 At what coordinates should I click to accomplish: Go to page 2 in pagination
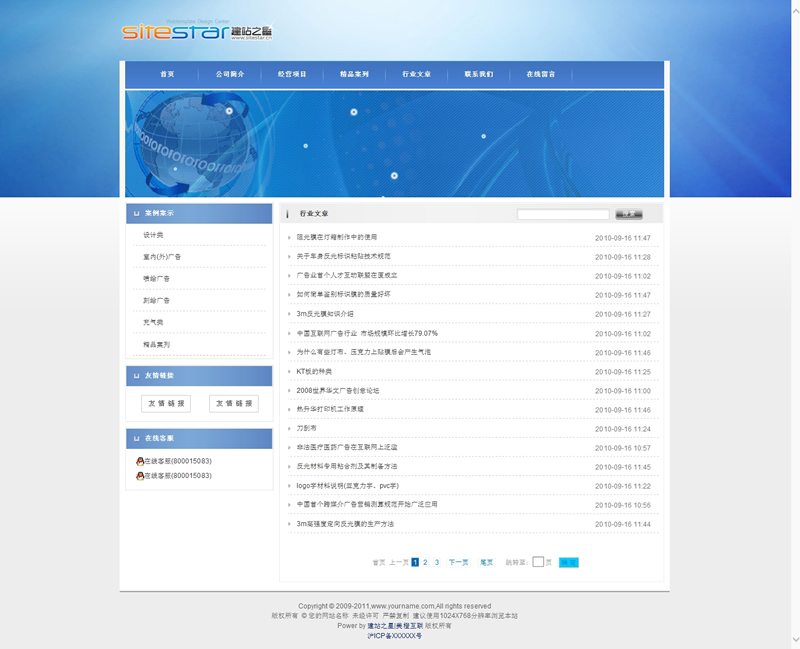point(425,563)
